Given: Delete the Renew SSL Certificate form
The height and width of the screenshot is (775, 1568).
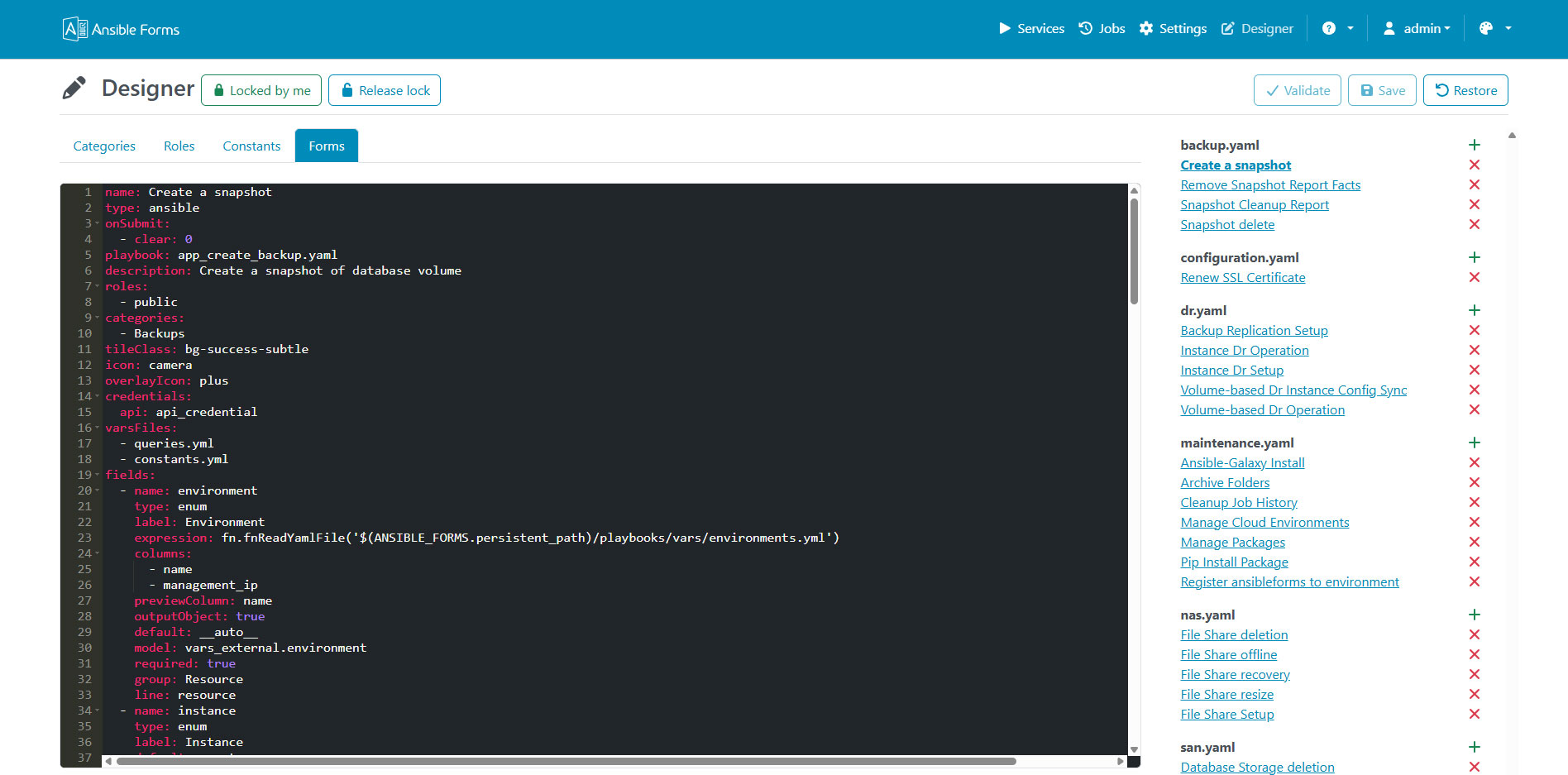Looking at the screenshot, I should coord(1475,277).
